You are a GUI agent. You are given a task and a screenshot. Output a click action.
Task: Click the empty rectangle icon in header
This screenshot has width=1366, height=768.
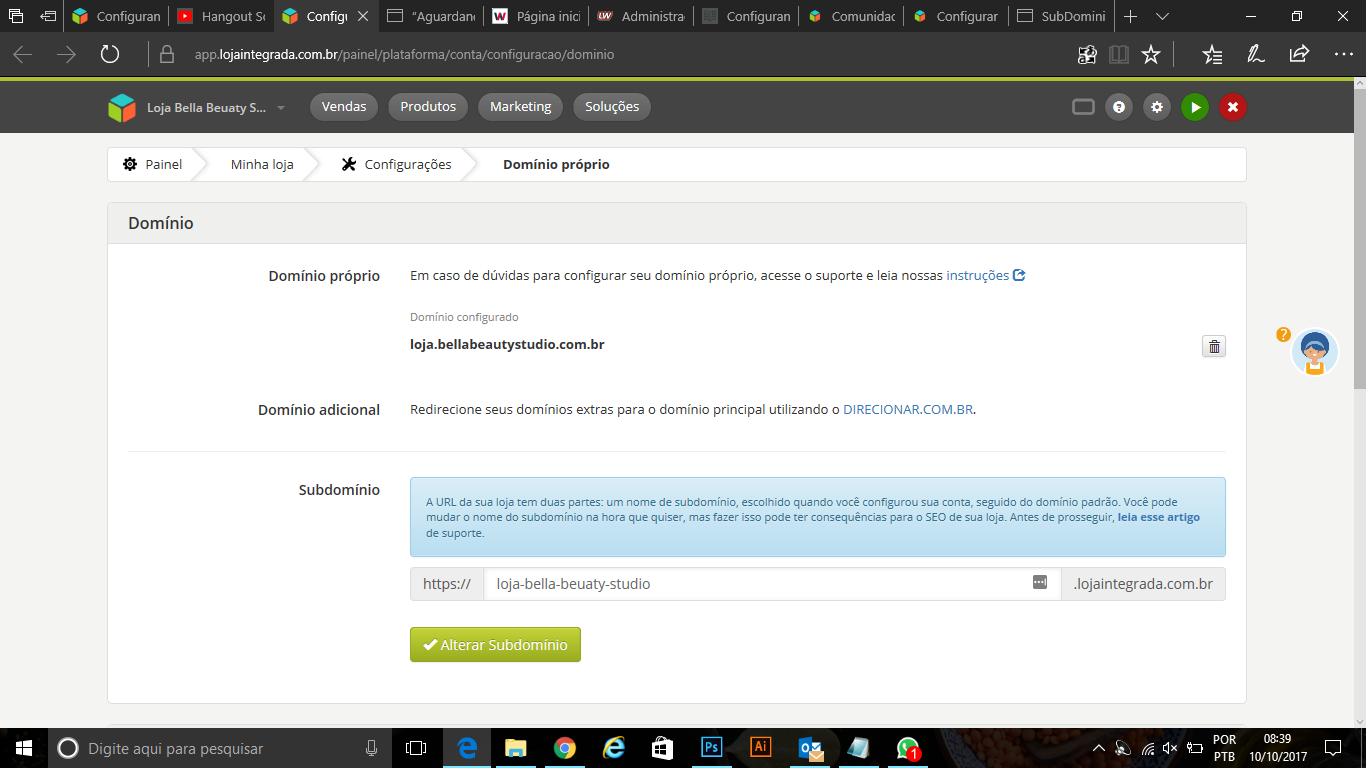(x=1083, y=107)
